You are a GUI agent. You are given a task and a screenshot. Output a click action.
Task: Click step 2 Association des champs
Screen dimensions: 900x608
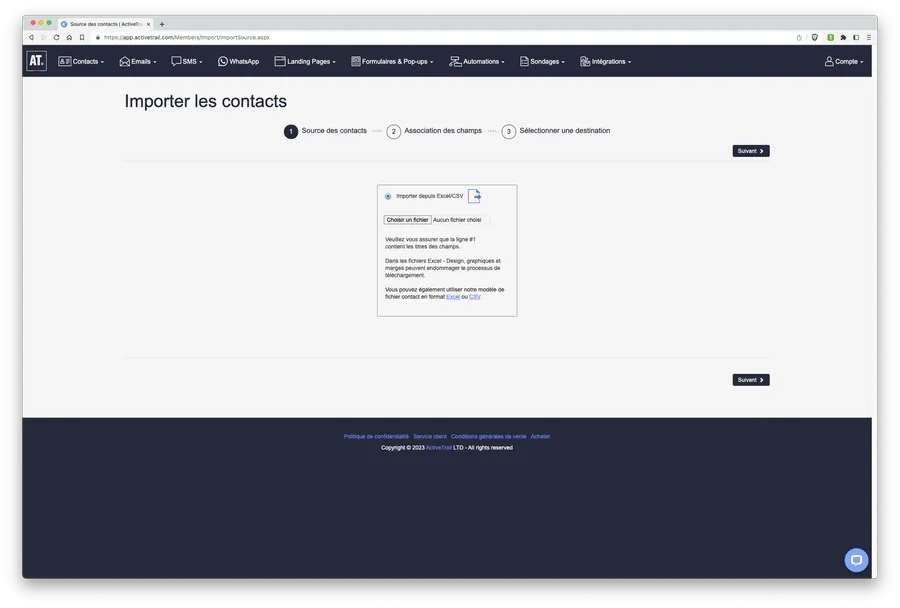point(435,131)
